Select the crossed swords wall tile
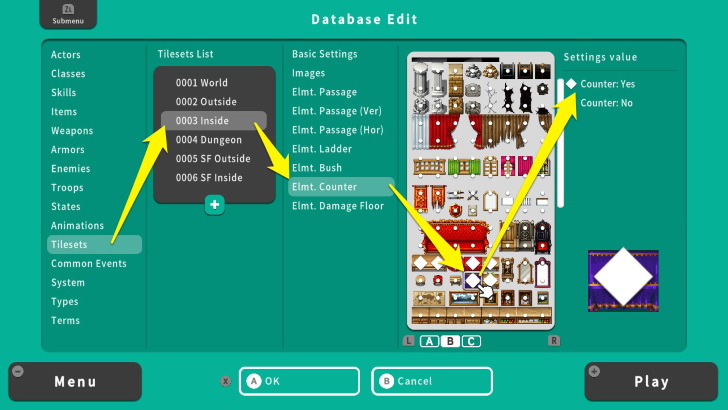 (473, 195)
